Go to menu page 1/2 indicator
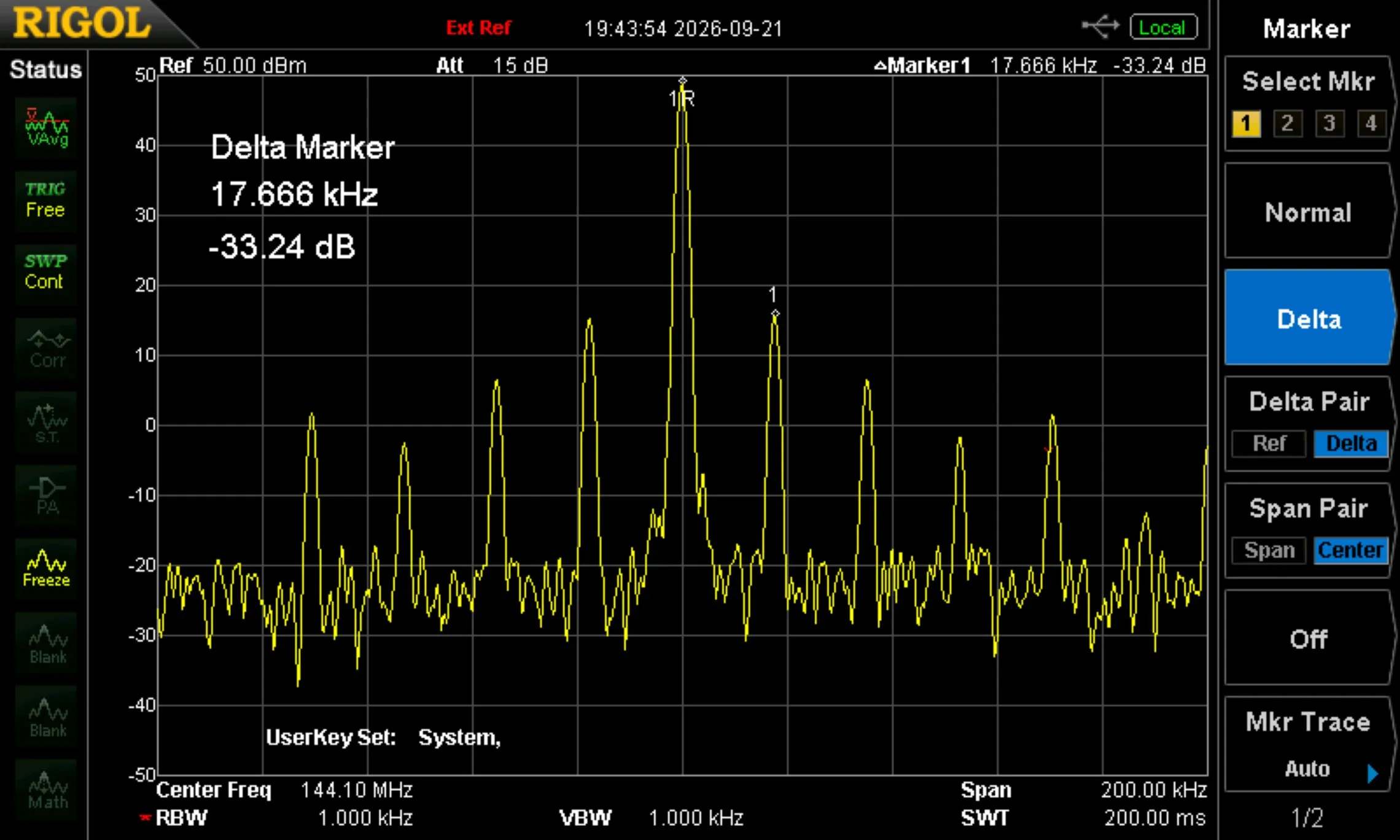The height and width of the screenshot is (840, 1400). 1307,818
